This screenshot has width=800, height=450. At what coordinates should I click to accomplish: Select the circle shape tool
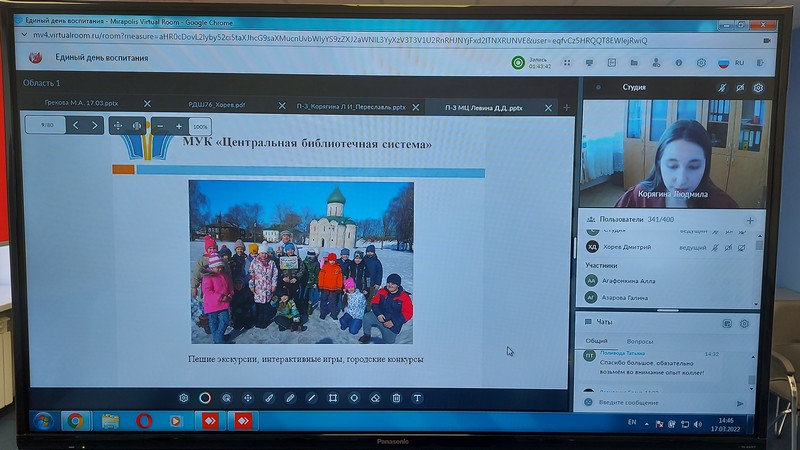(x=354, y=398)
